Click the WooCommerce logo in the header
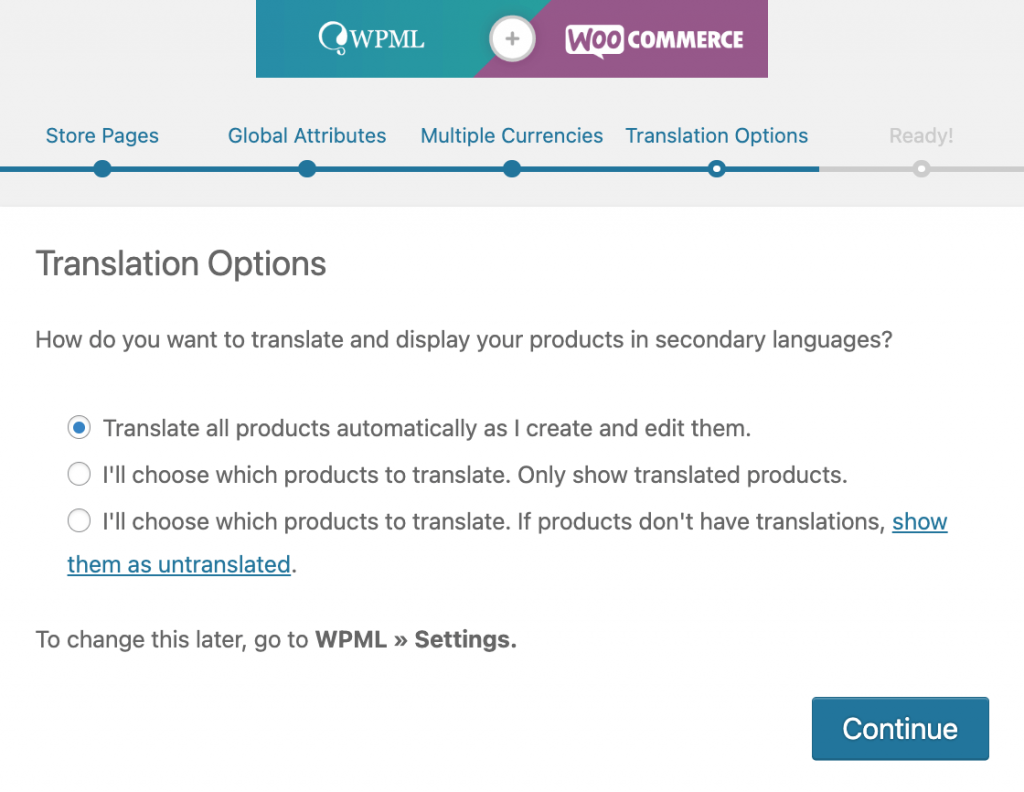 (x=655, y=40)
